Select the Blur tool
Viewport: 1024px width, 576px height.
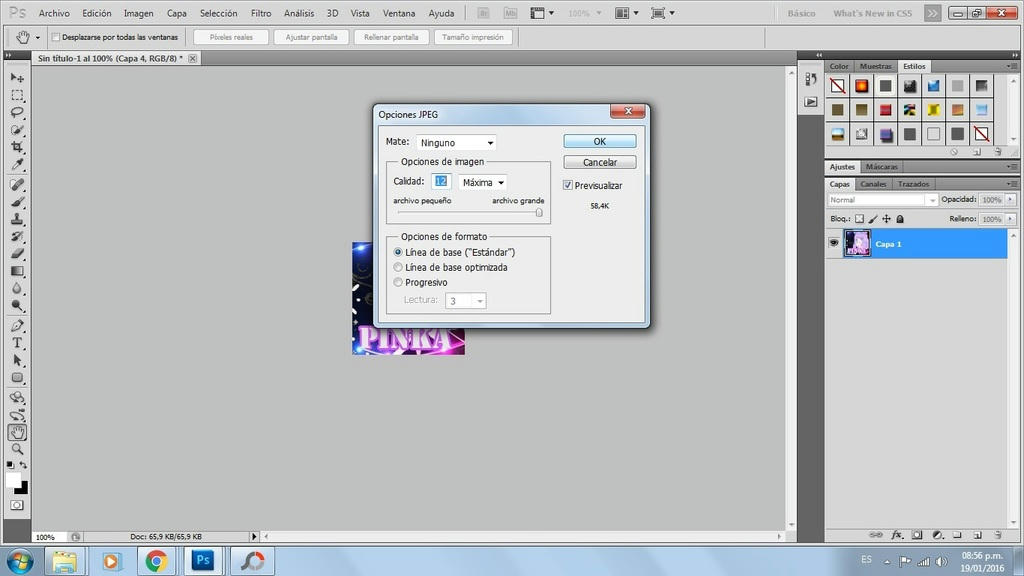(x=17, y=288)
